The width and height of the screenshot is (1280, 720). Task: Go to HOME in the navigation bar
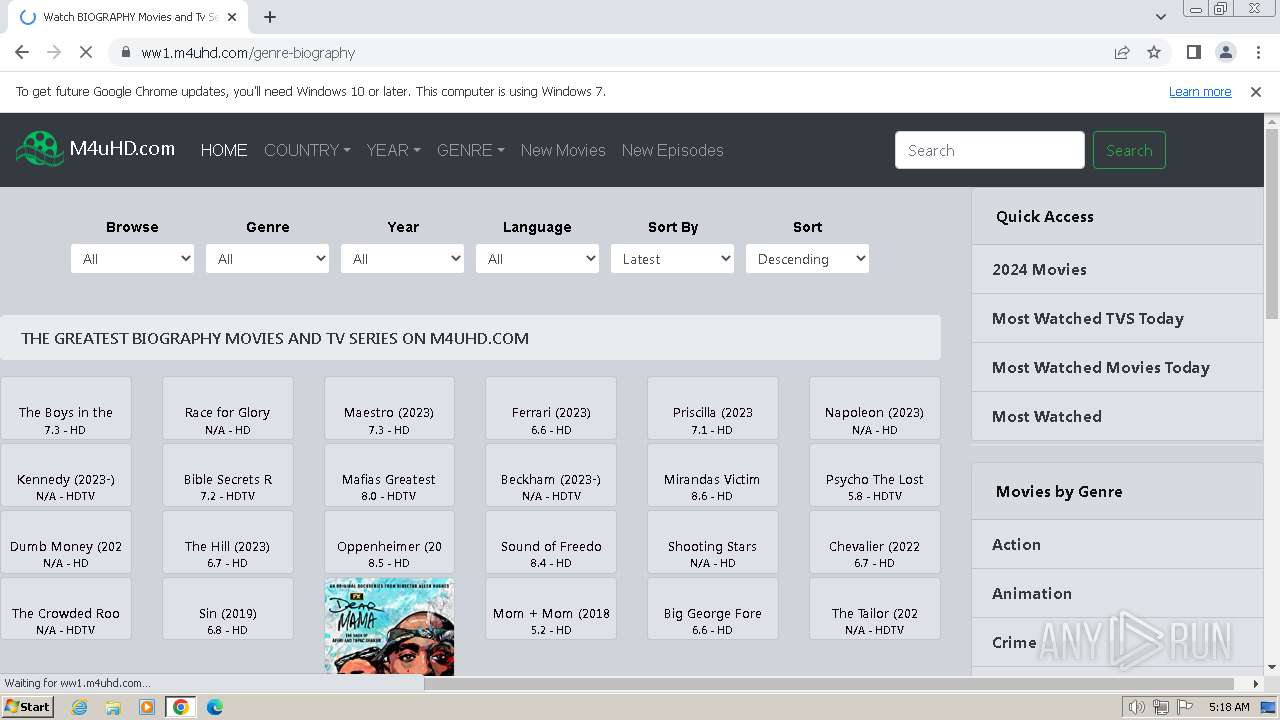[x=224, y=150]
